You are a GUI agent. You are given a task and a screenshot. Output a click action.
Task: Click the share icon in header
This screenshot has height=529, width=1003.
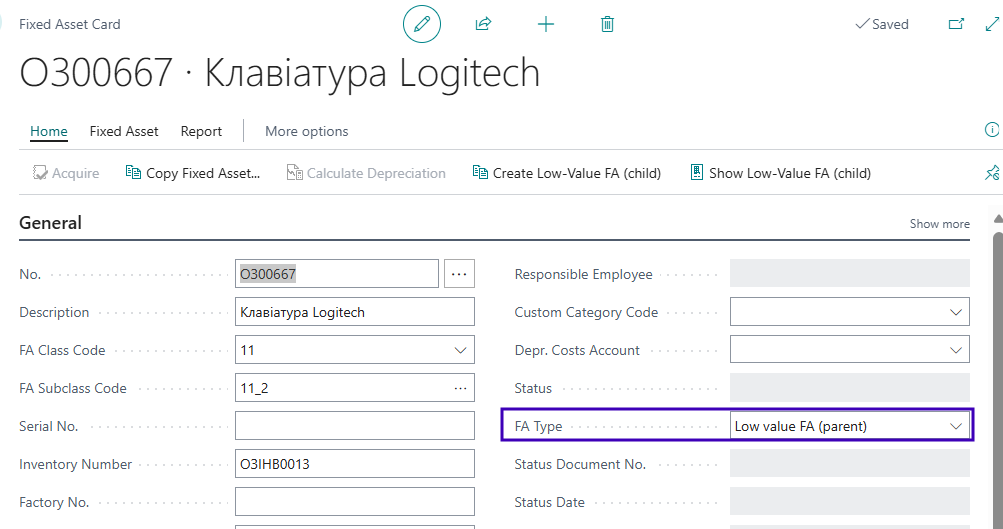[x=484, y=24]
